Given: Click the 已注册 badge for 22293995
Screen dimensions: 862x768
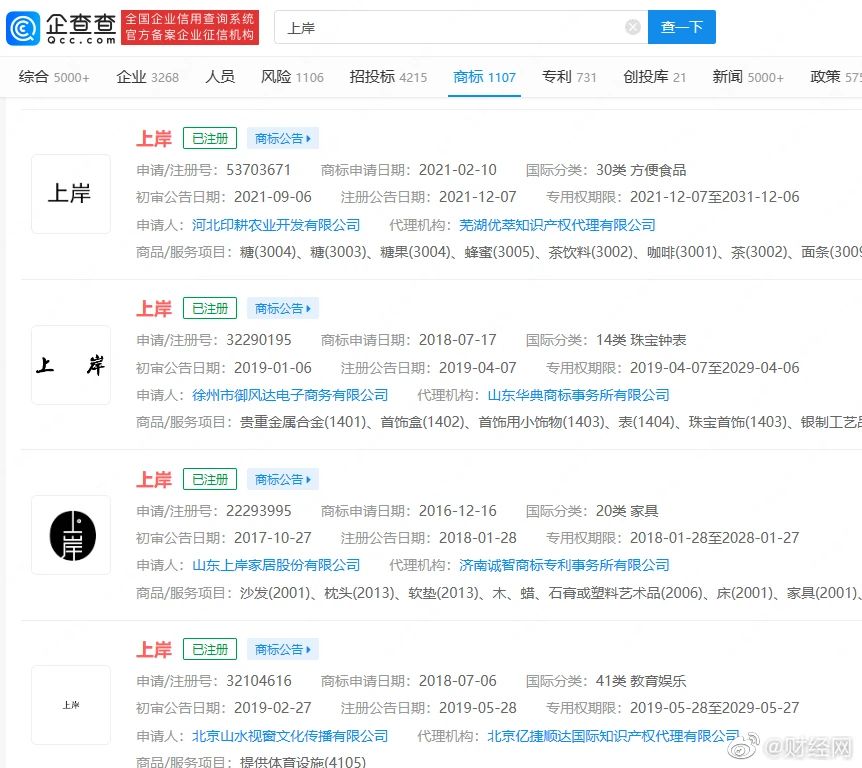Looking at the screenshot, I should pos(210,479).
